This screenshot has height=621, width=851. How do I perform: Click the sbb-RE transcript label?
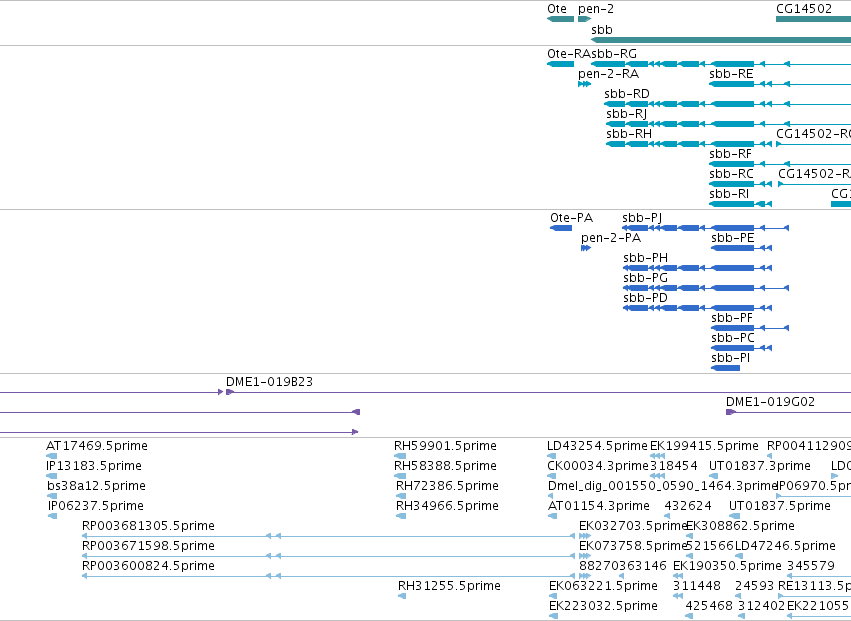pyautogui.click(x=731, y=74)
